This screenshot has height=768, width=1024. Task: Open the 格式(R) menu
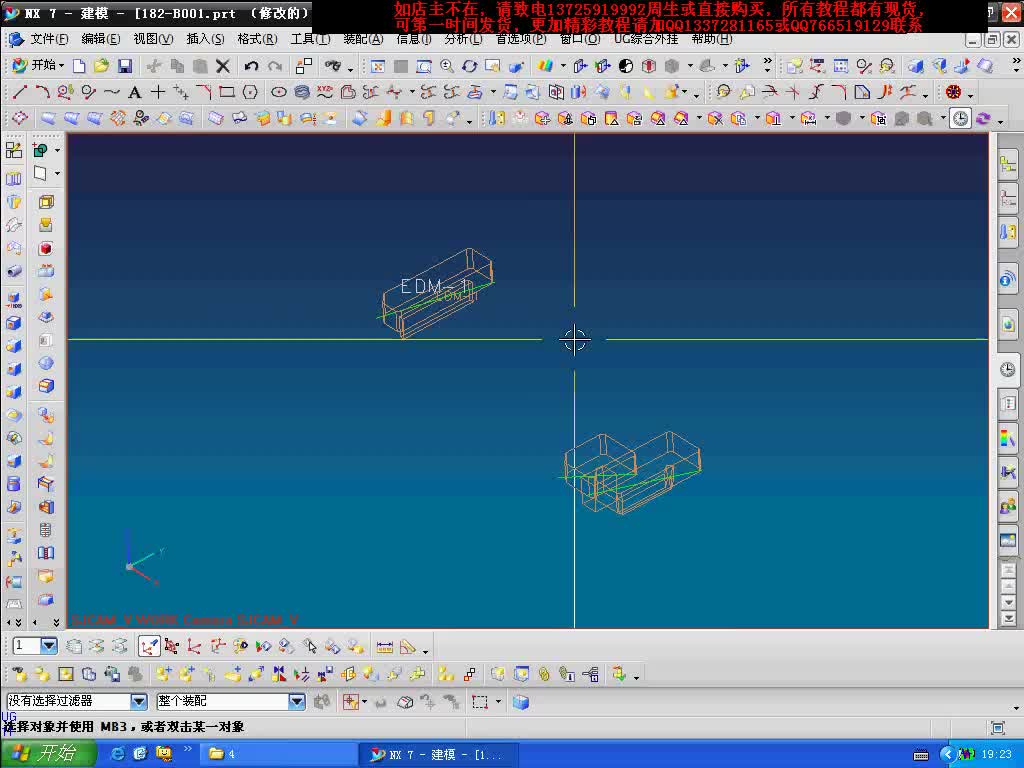[x=257, y=39]
